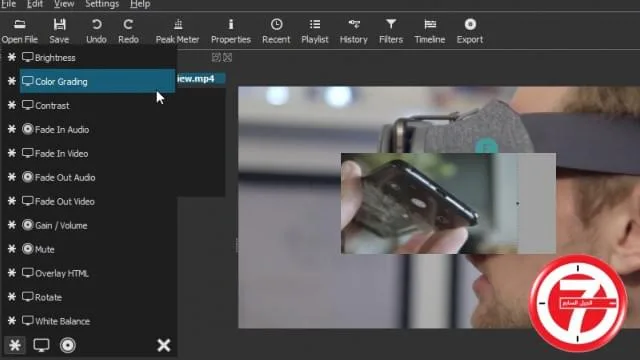The width and height of the screenshot is (640, 360).
Task: Select the Color Grading filter
Action: tap(98, 81)
